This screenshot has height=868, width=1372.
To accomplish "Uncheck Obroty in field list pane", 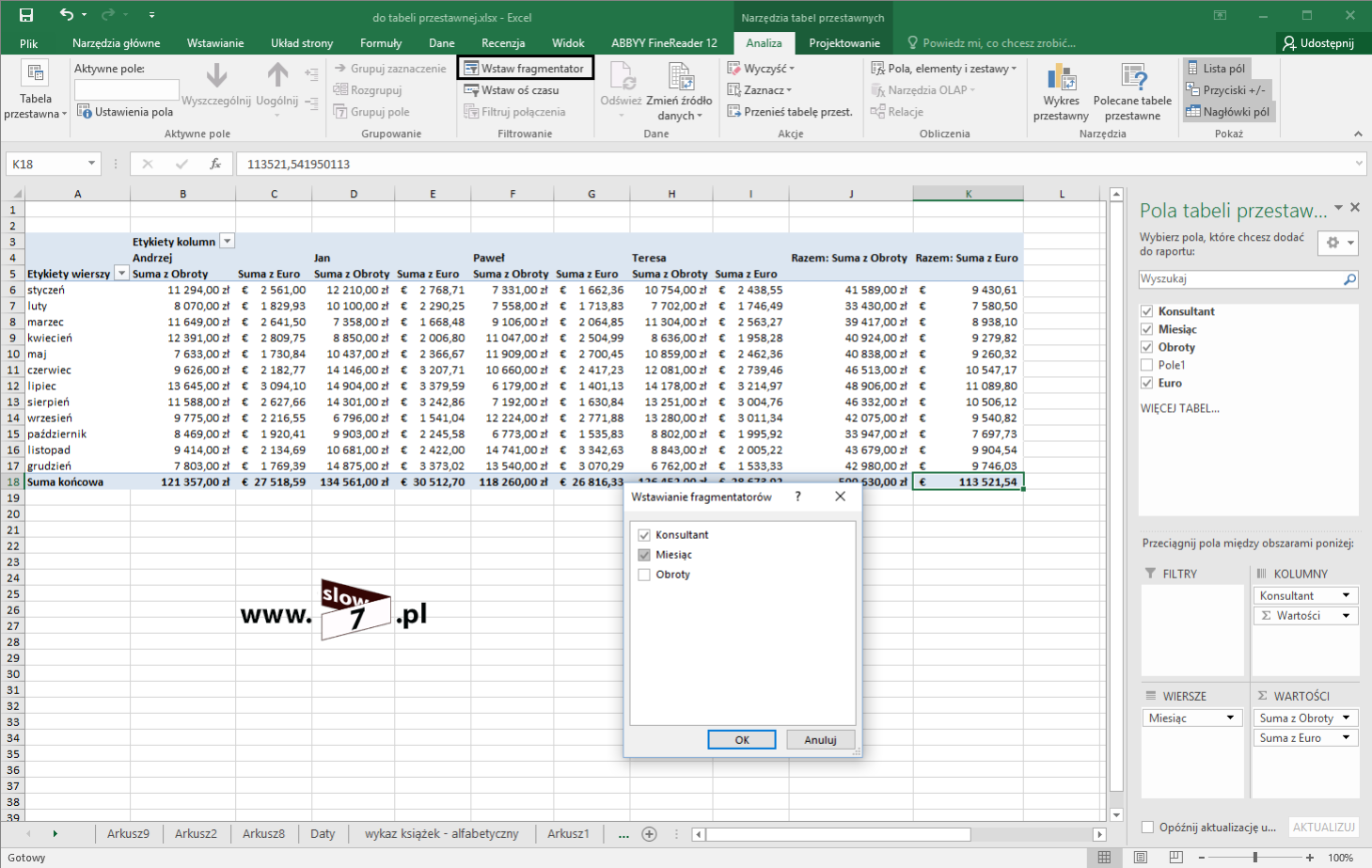I will [x=1146, y=347].
